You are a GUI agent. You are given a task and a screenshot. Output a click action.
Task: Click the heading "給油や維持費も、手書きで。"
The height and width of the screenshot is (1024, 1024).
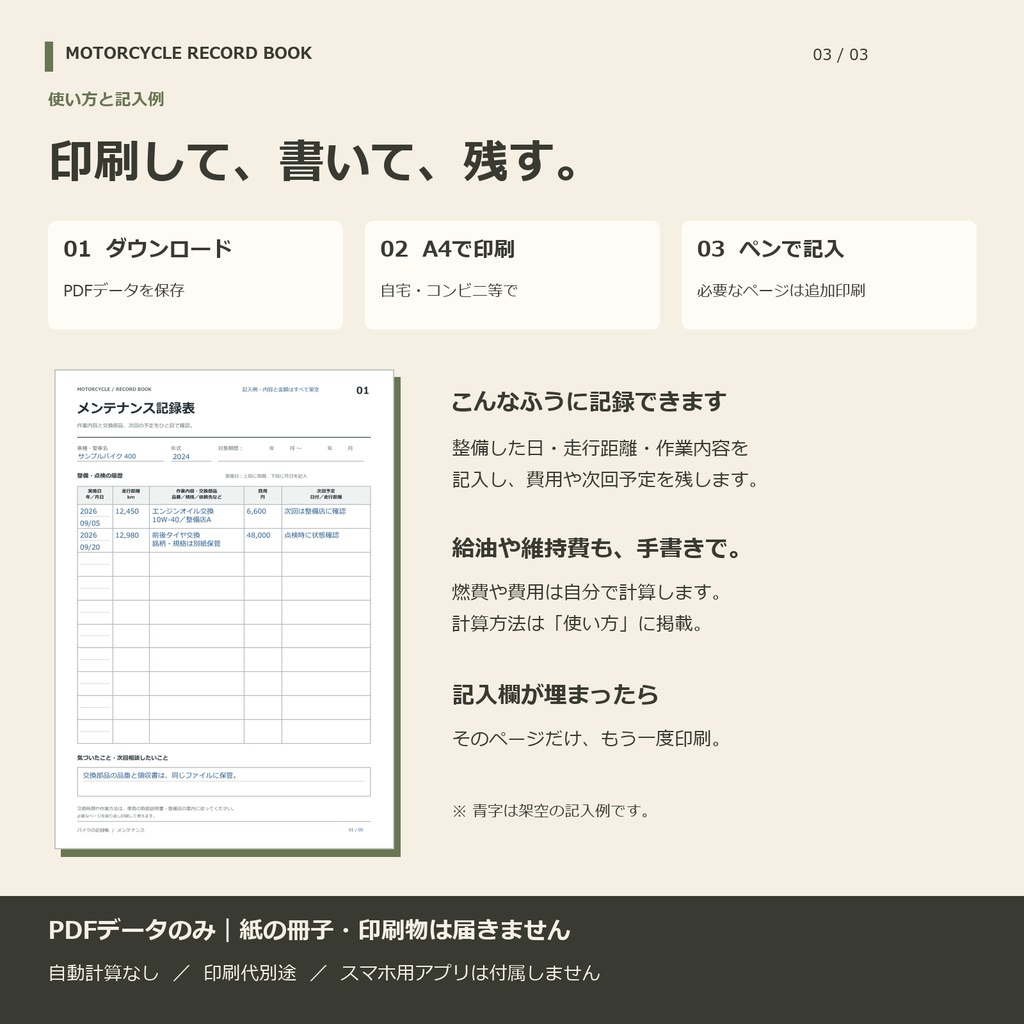pos(598,548)
